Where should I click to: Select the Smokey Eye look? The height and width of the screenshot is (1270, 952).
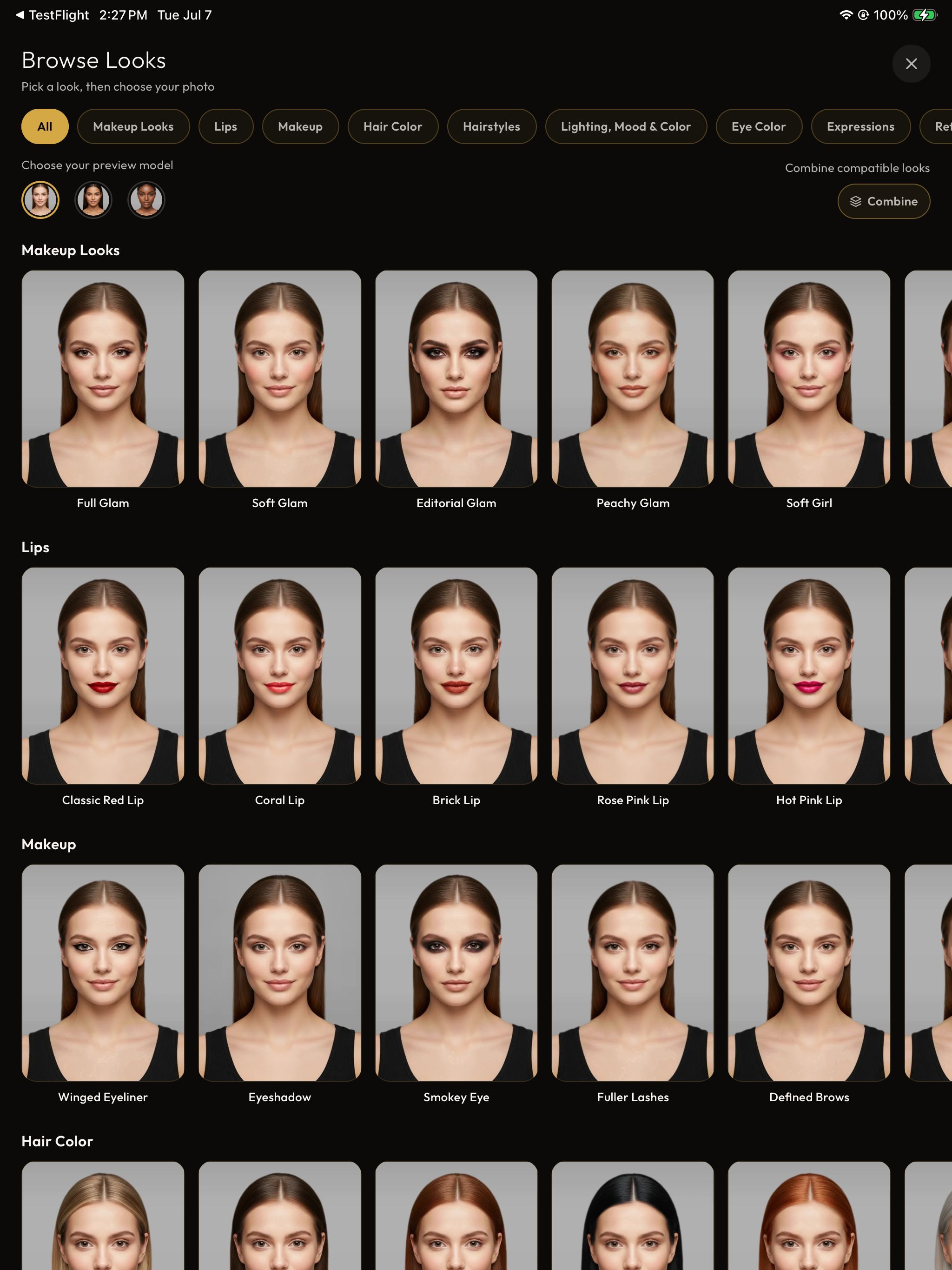pyautogui.click(x=456, y=972)
